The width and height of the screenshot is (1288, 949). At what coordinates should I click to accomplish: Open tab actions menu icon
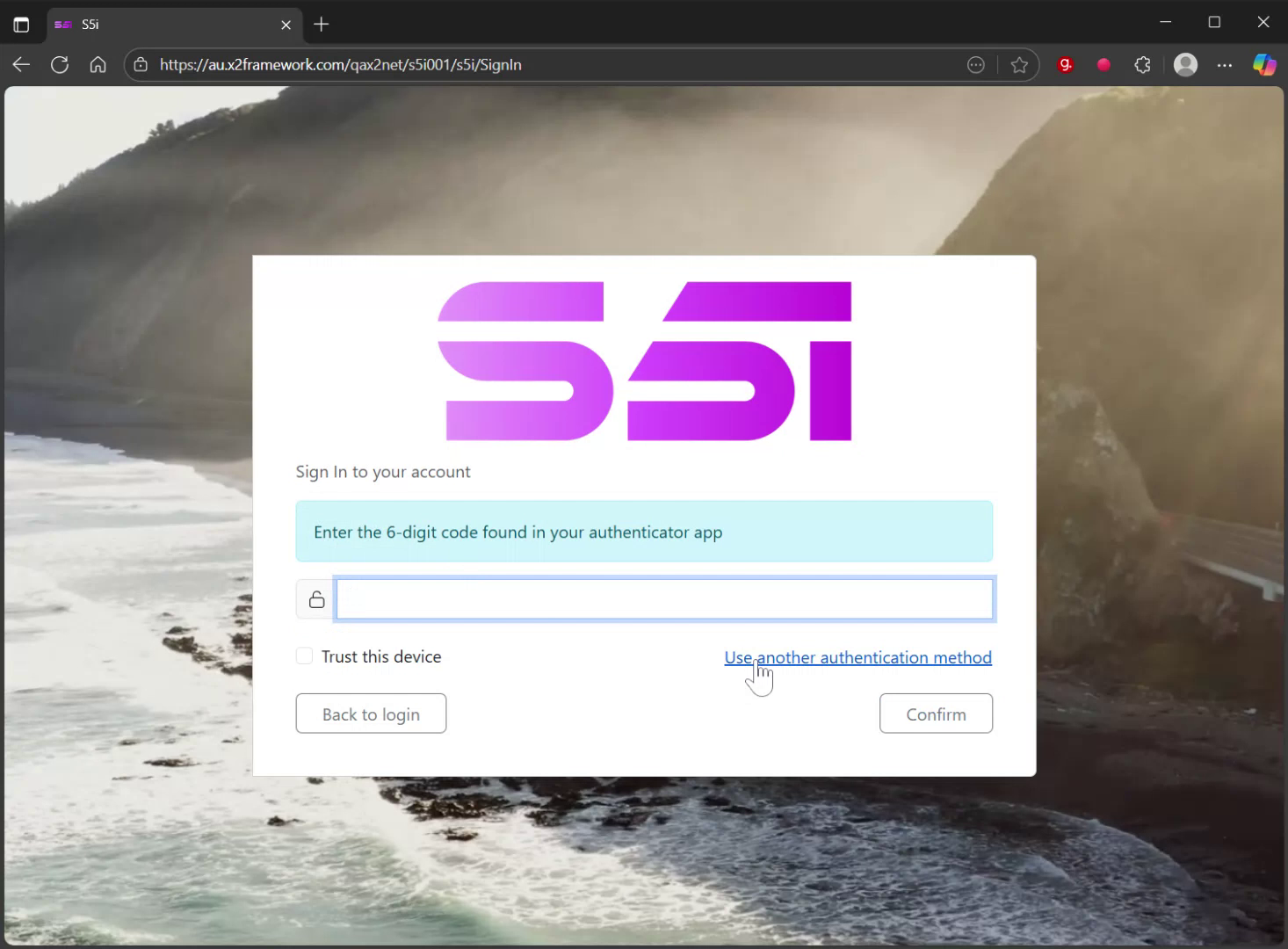point(21,25)
